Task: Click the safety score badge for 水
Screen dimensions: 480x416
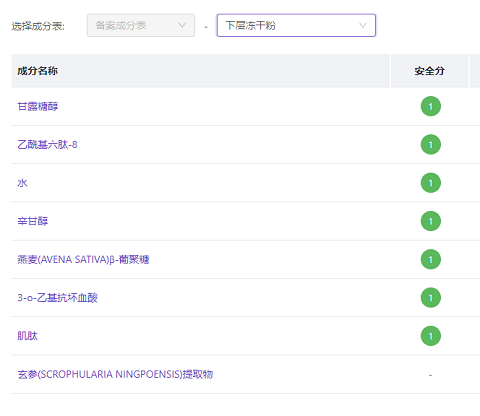Action: 431,183
